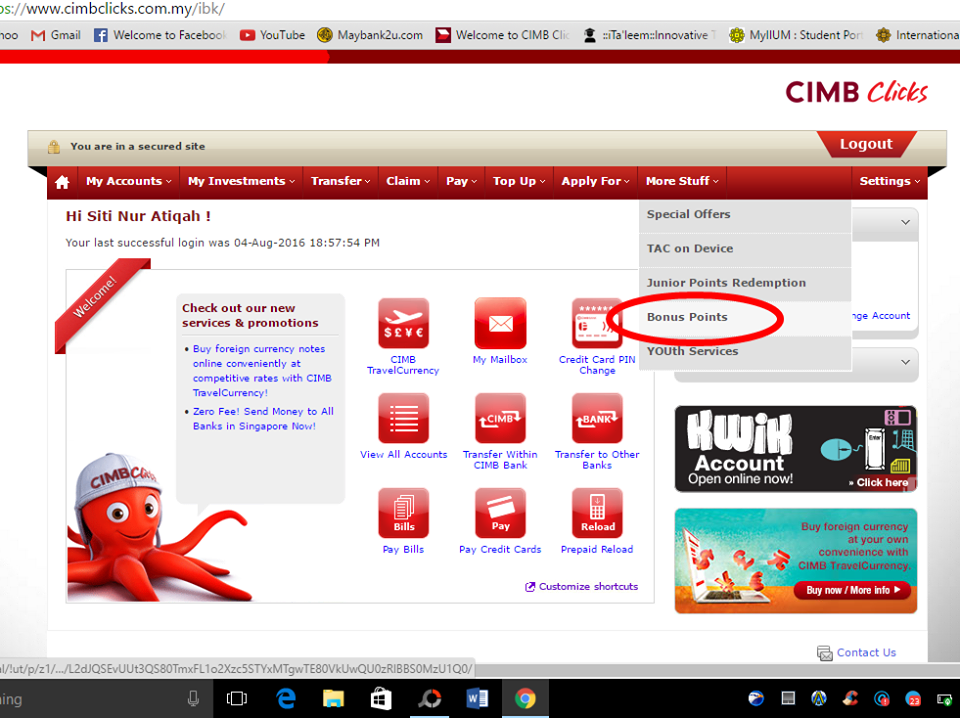
Task: Open the Prepaid Reload icon
Action: 597,513
